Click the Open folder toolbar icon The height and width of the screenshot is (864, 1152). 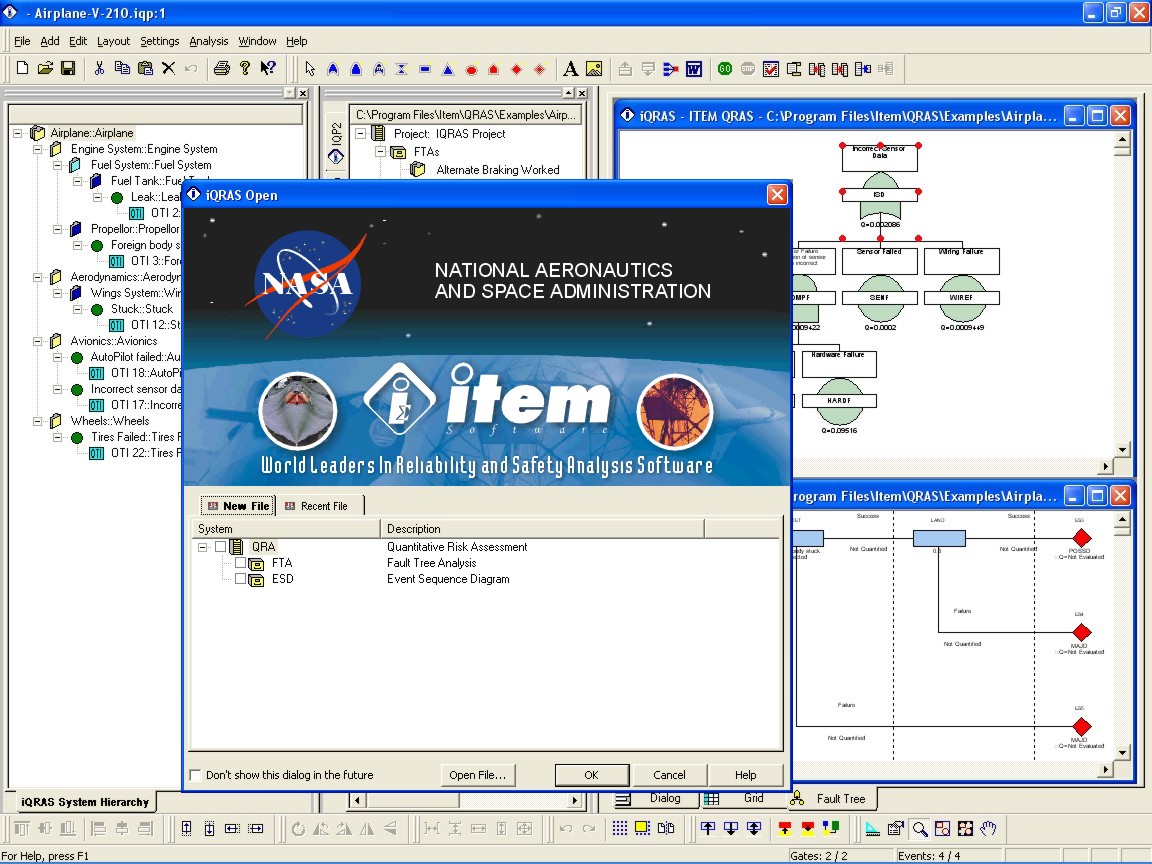(x=46, y=68)
